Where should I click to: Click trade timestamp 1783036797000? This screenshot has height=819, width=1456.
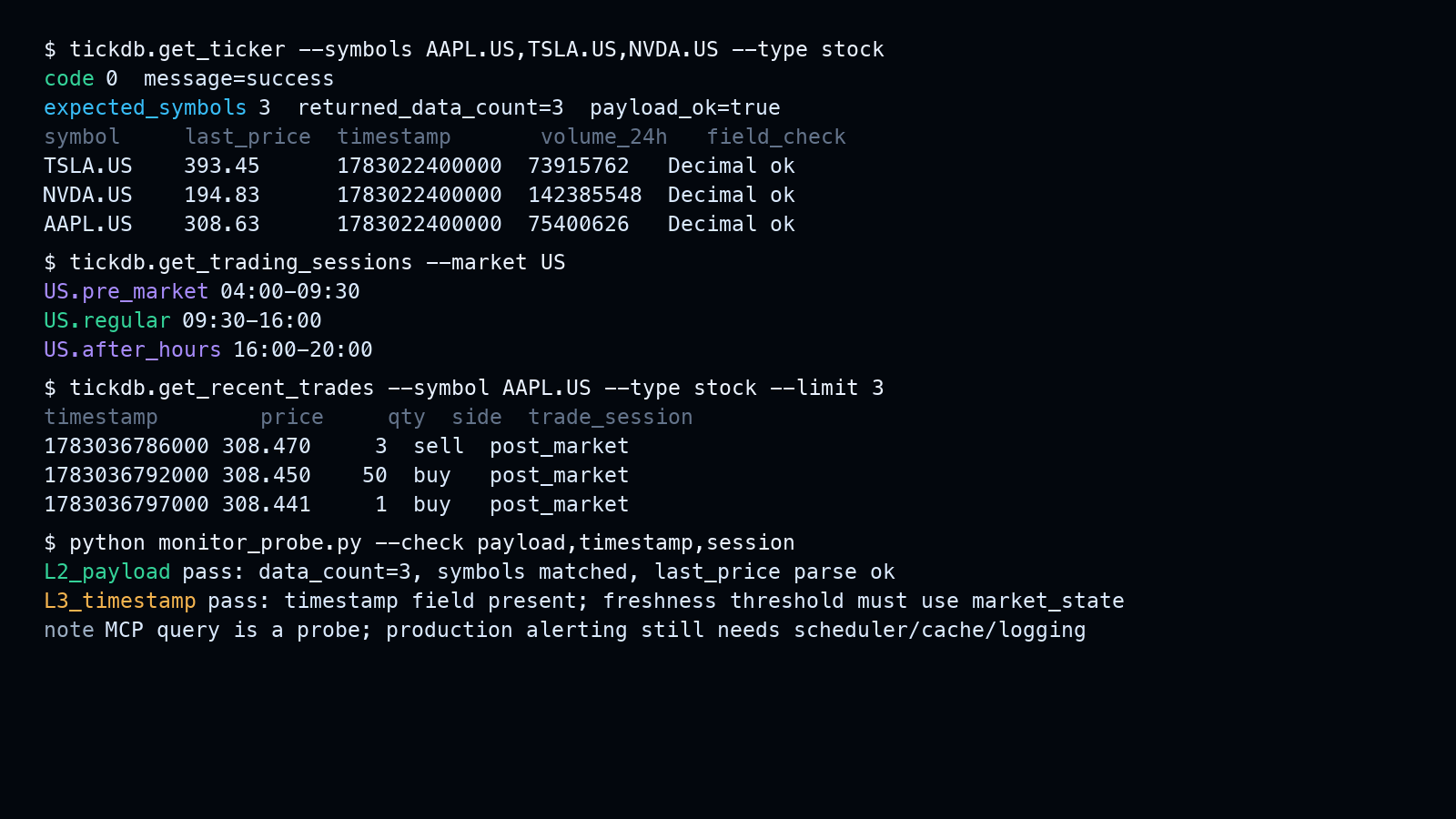(x=126, y=505)
